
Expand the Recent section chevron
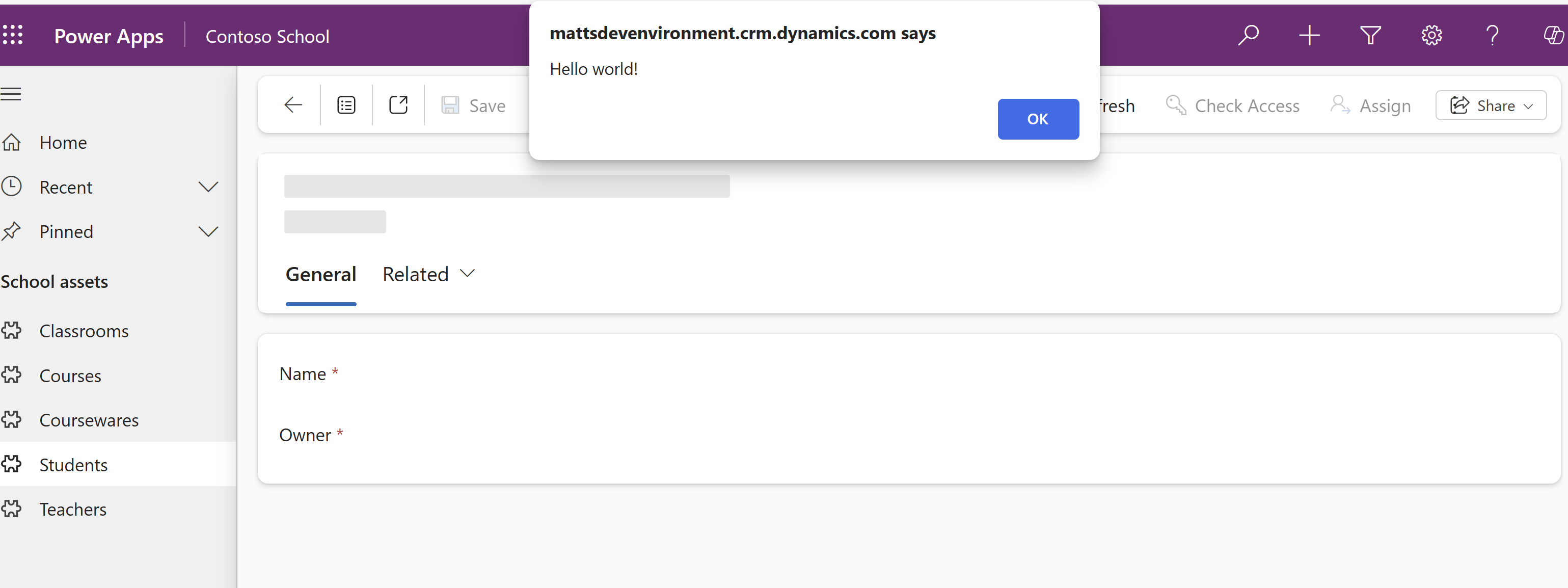pyautogui.click(x=208, y=187)
